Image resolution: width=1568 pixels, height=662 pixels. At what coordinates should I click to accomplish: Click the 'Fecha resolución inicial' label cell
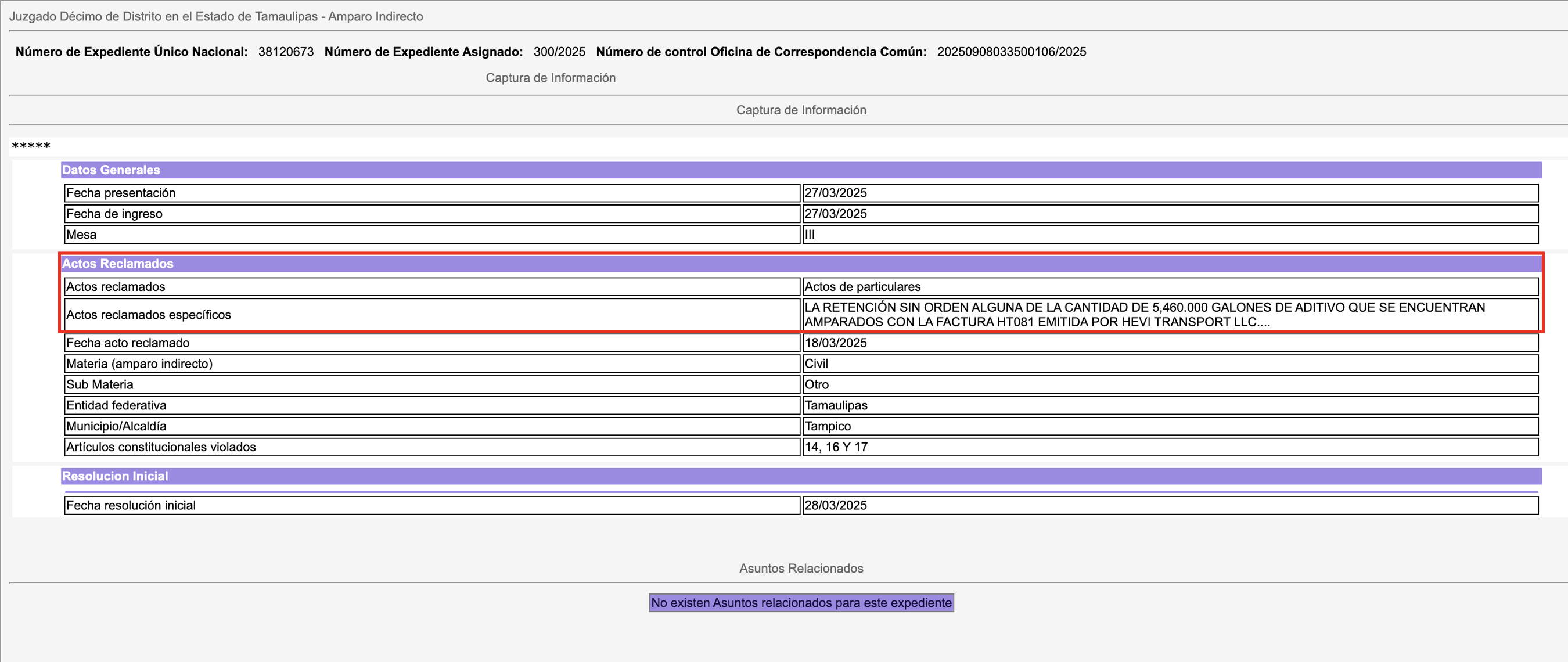[x=432, y=505]
